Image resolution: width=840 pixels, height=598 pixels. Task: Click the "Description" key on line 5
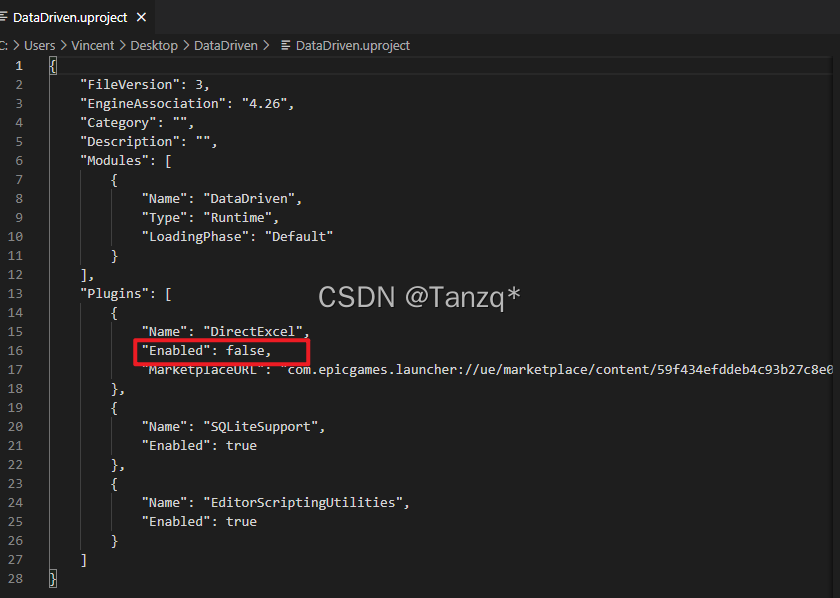coord(130,141)
